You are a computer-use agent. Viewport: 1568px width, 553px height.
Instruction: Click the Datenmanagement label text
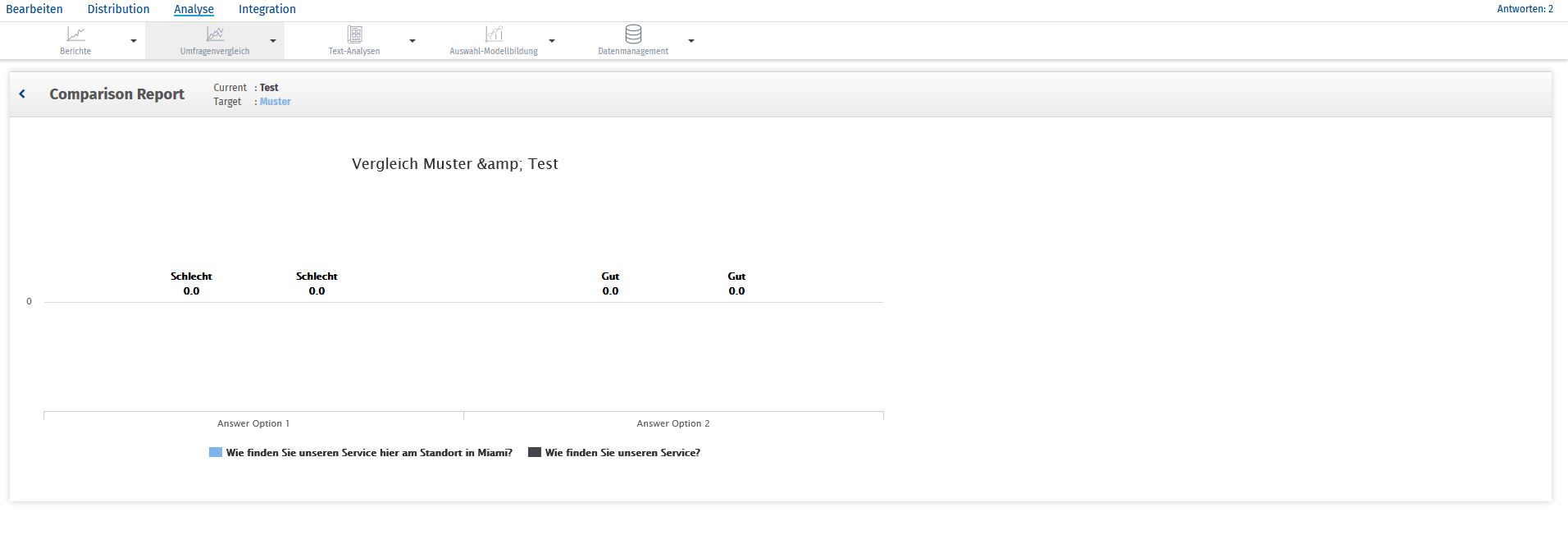coord(633,51)
